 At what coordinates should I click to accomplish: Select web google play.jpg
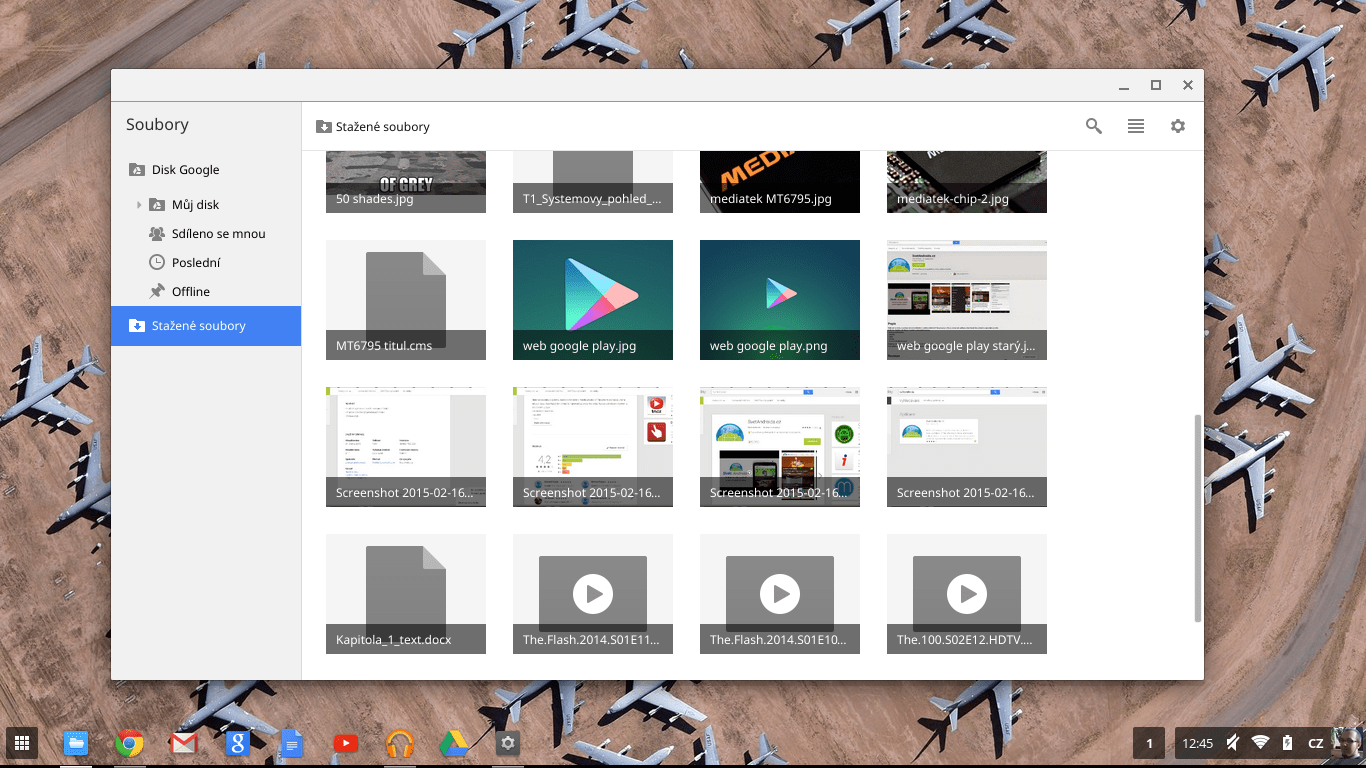(593, 300)
